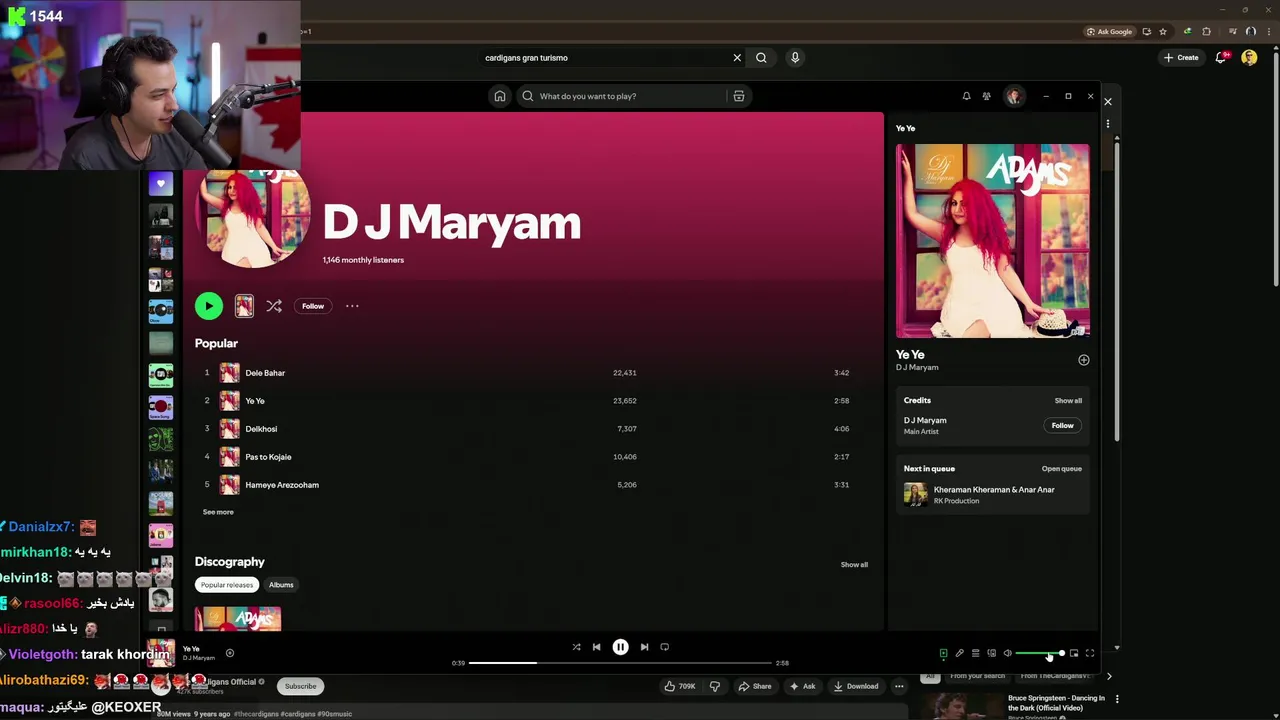Click Ask button under YouTube video
The image size is (1280, 720).
803,687
